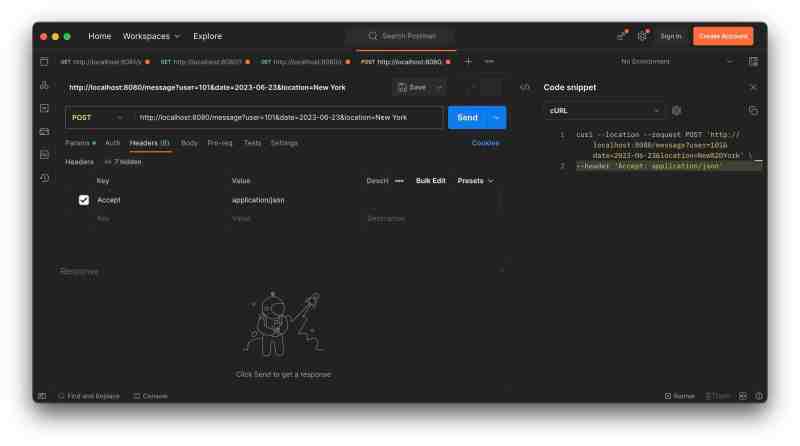Image resolution: width=800 pixels, height=446 pixels.
Task: Open the Environments sidebar icon
Action: click(x=44, y=108)
